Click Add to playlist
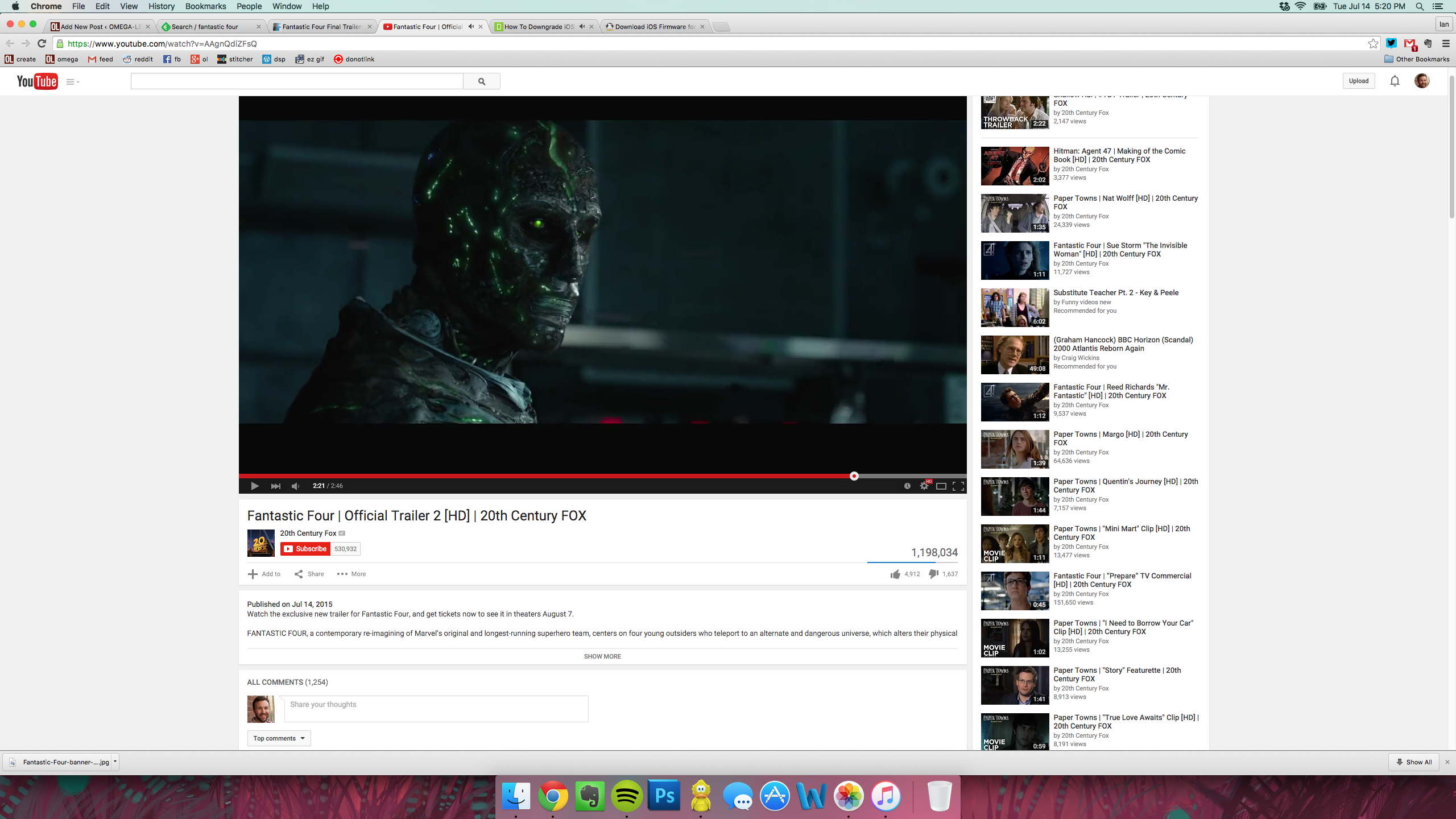The height and width of the screenshot is (819, 1456). point(264,574)
